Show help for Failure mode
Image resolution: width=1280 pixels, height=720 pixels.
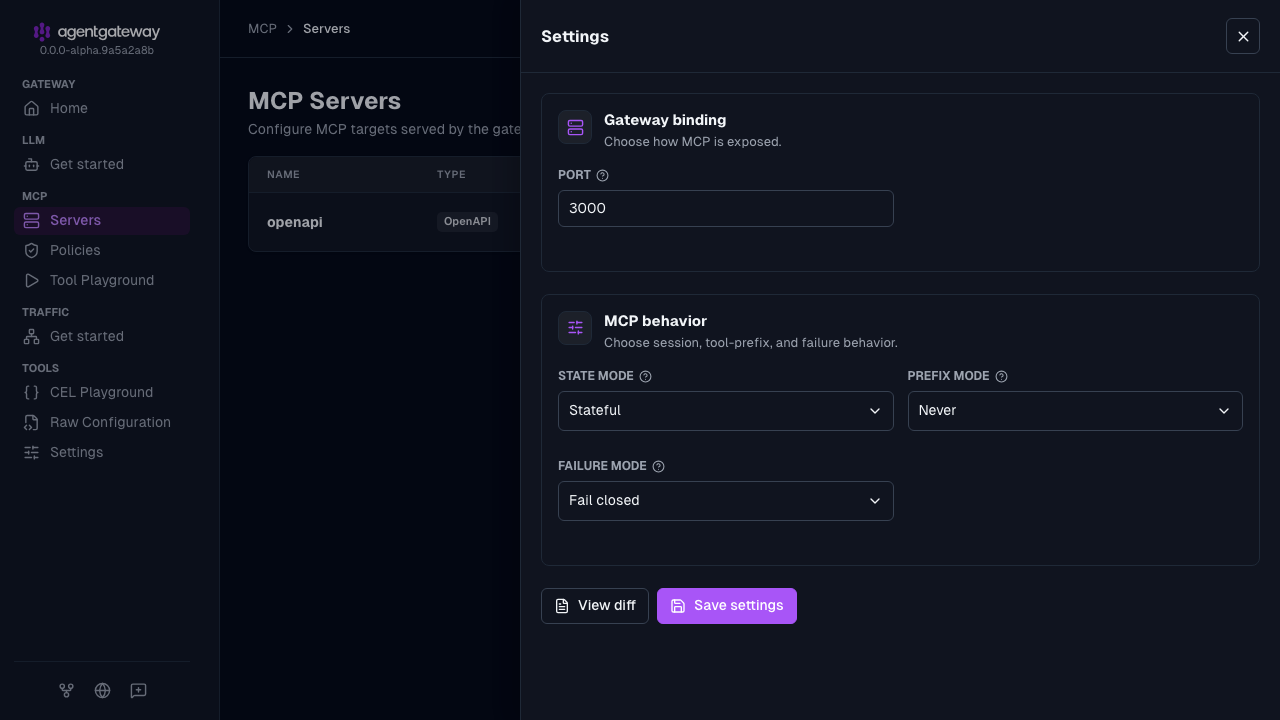click(658, 466)
